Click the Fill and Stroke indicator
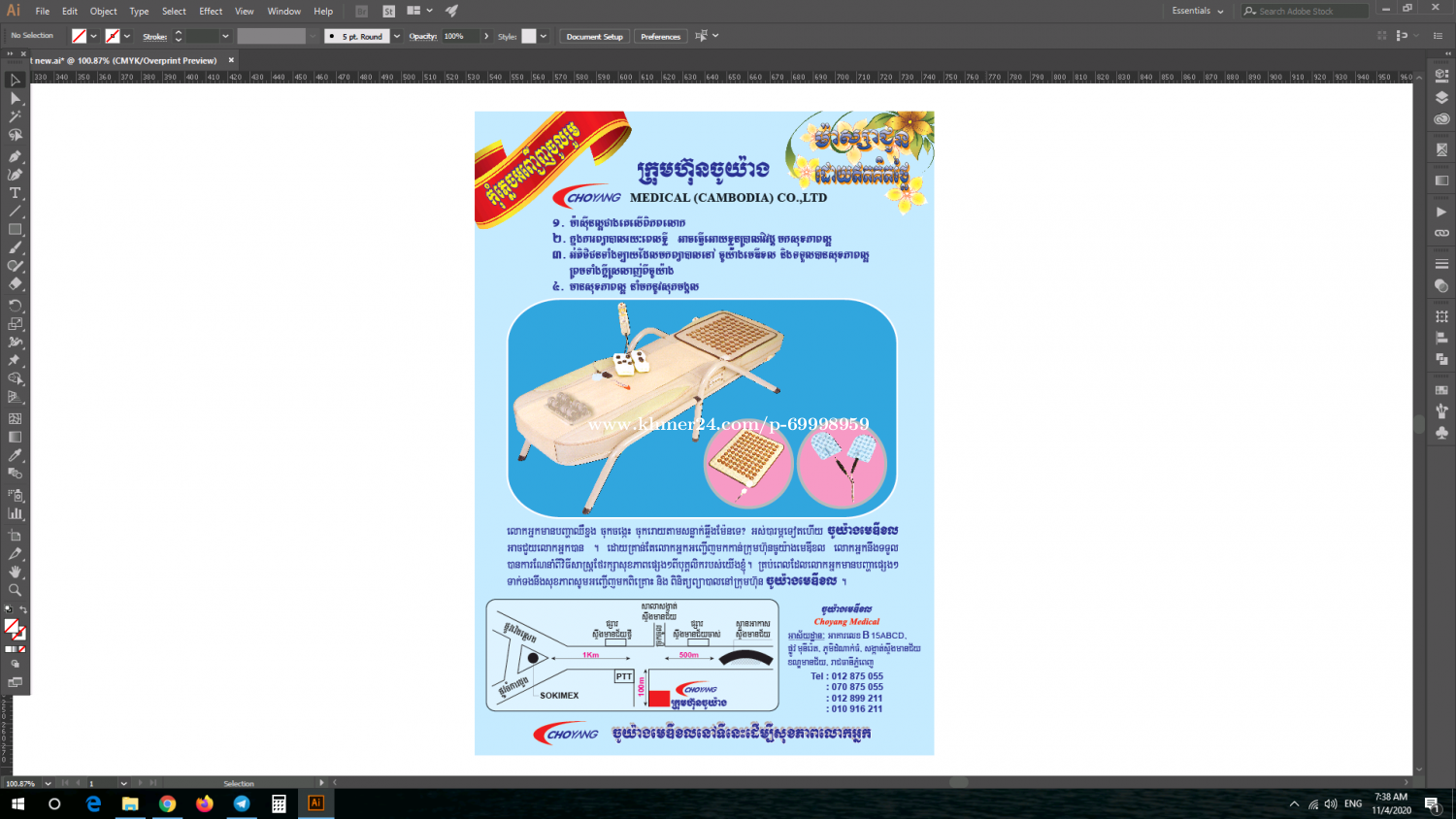1456x819 pixels. (x=15, y=629)
